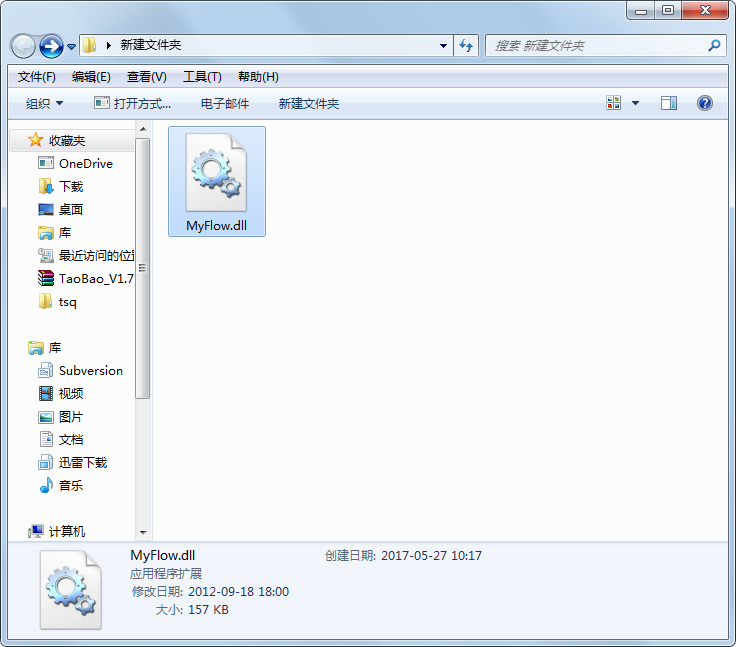
Task: Open the recent pages dropdown arrow
Action: (72, 46)
